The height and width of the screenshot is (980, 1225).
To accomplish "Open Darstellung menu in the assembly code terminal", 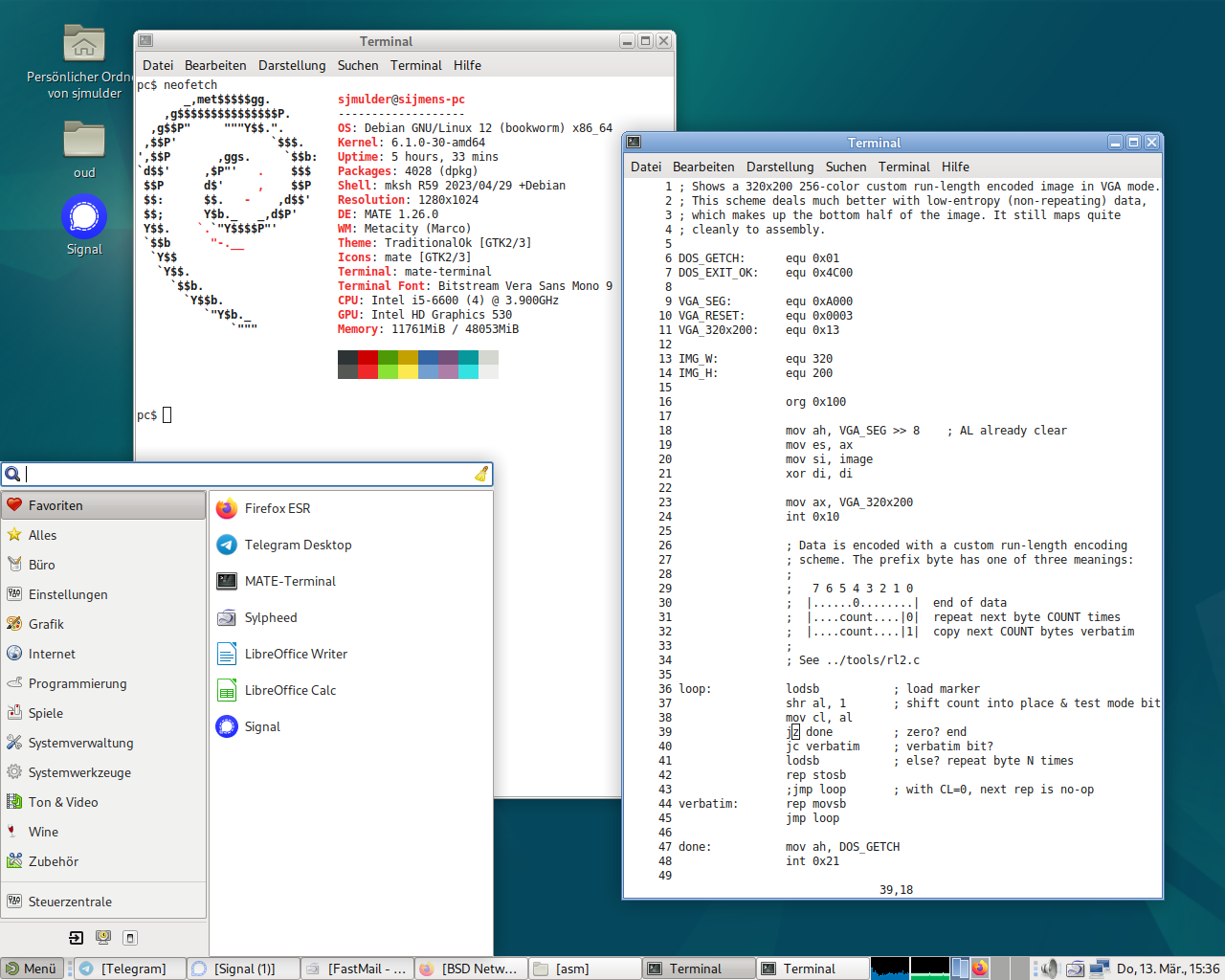I will point(779,167).
